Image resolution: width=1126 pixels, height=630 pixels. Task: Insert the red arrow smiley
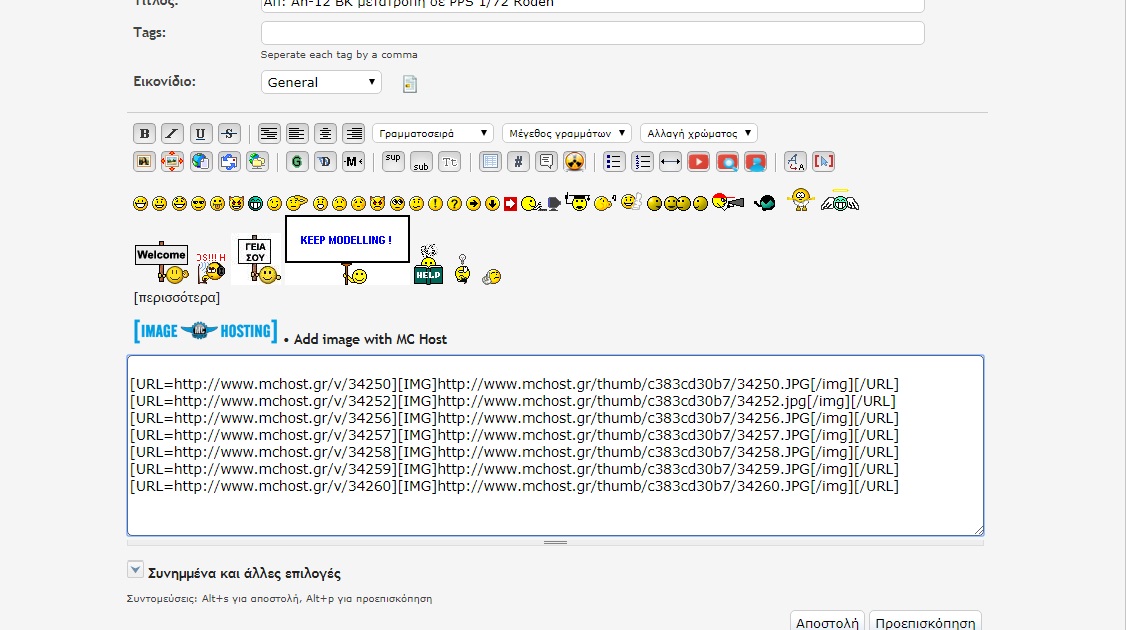pos(511,204)
